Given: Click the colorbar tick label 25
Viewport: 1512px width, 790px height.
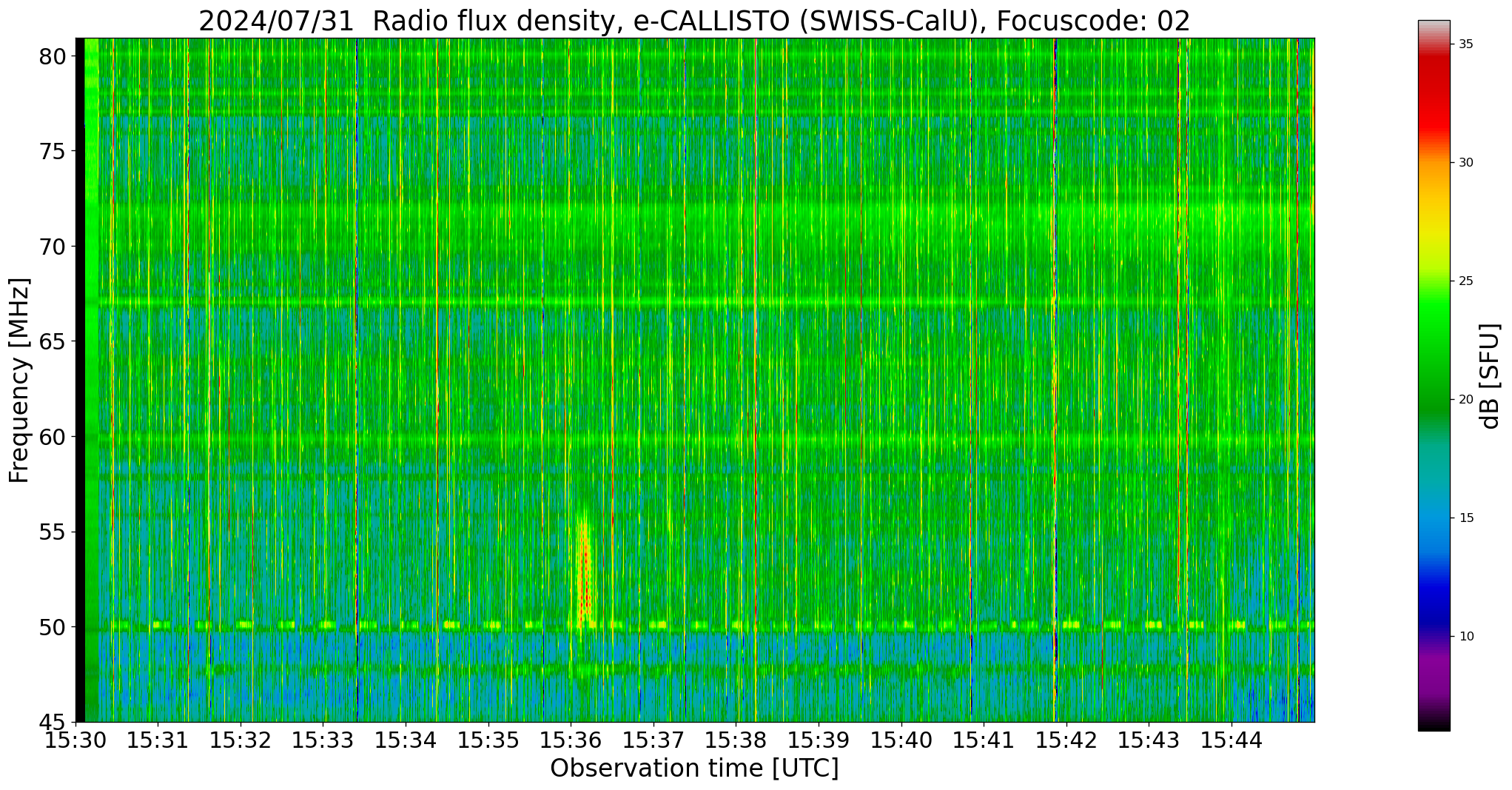Looking at the screenshot, I should 1465,281.
